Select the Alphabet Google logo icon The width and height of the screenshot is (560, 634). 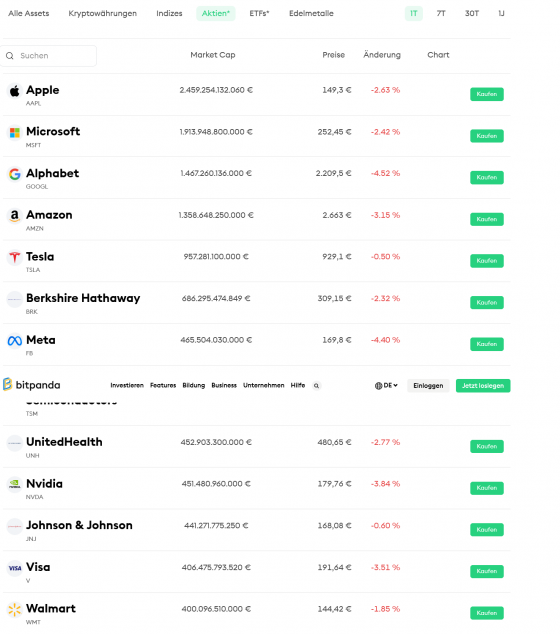(15, 174)
